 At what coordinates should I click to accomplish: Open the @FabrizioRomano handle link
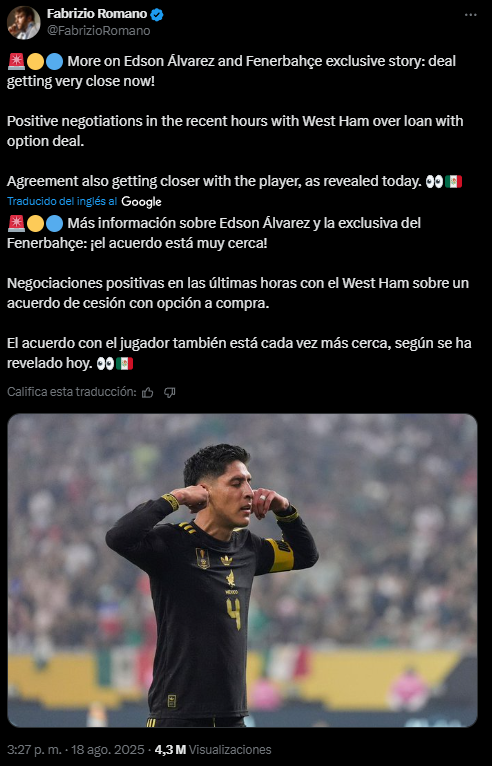[98, 31]
